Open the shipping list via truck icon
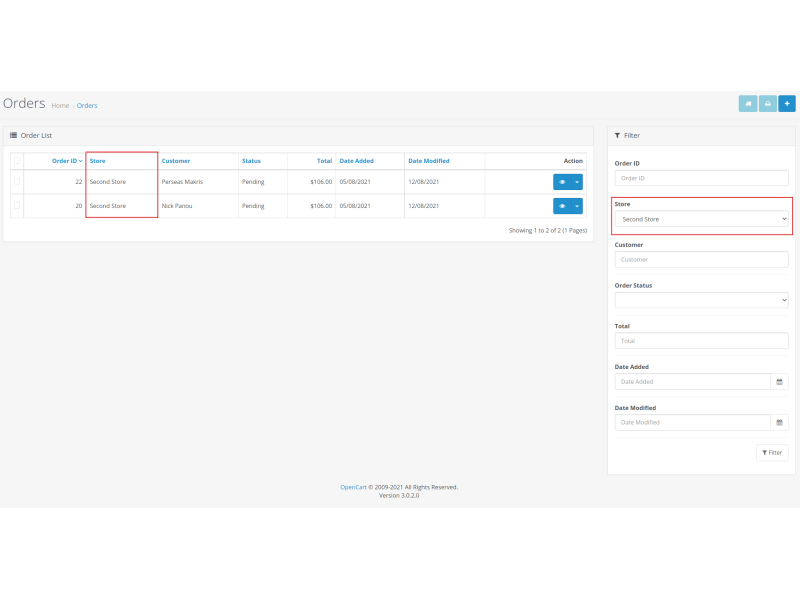The height and width of the screenshot is (600, 800). 747,103
